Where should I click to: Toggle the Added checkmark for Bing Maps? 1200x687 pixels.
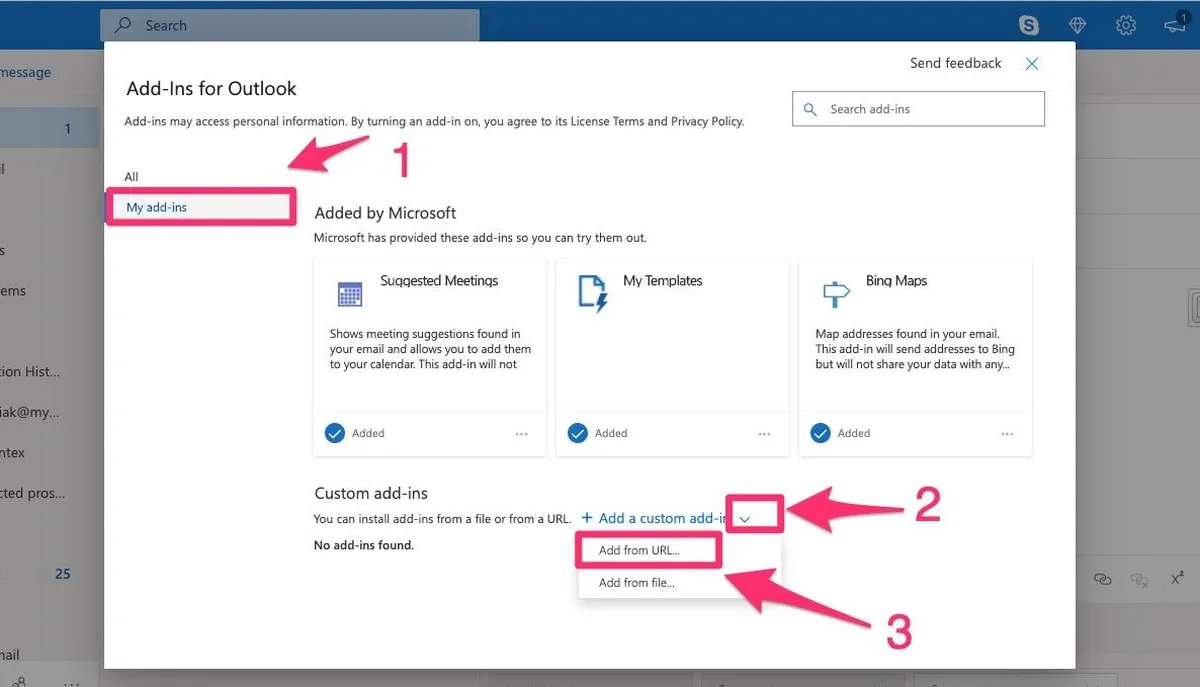(820, 433)
